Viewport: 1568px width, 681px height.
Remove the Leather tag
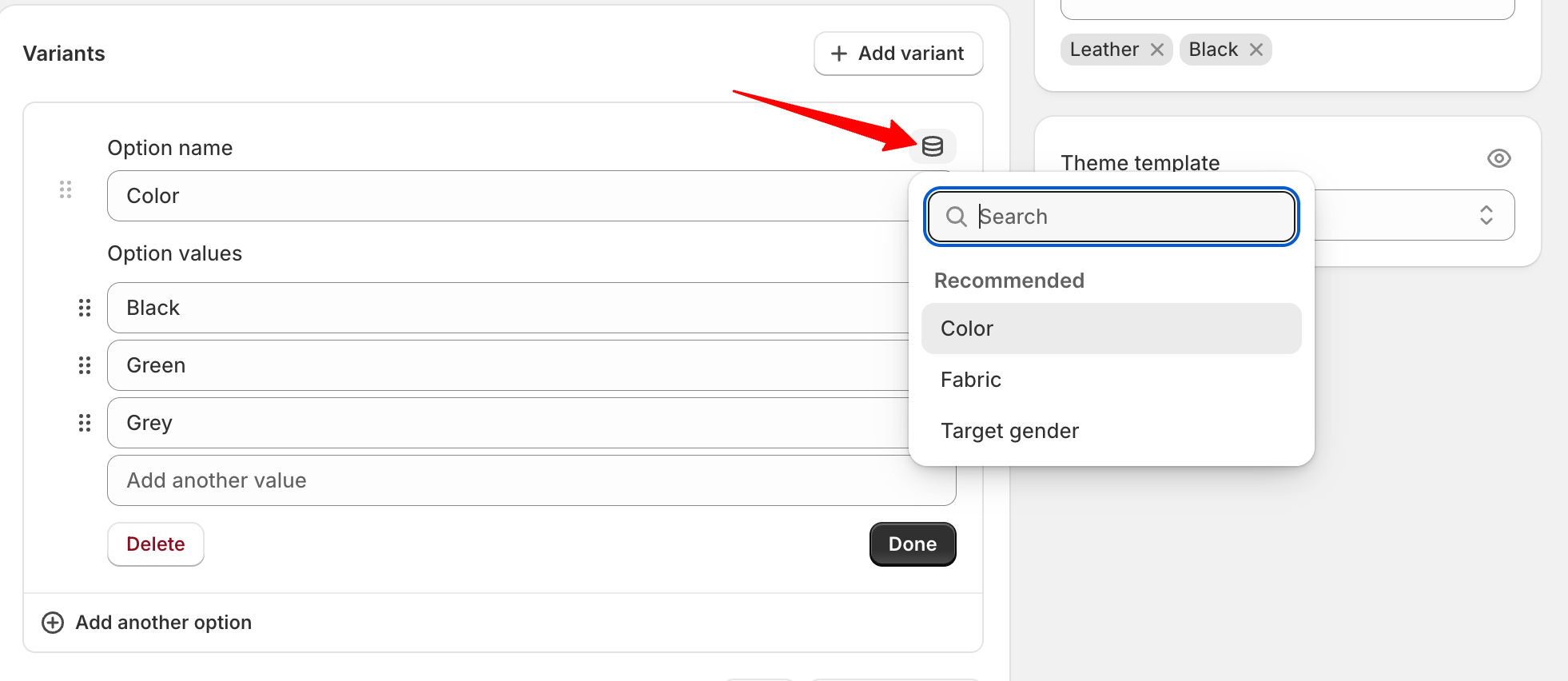tap(1156, 50)
